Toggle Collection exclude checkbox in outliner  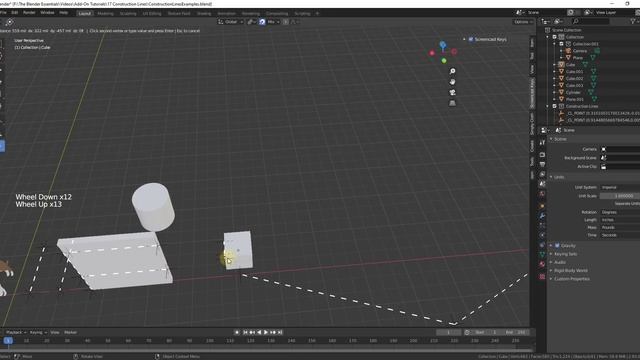click(x=555, y=37)
